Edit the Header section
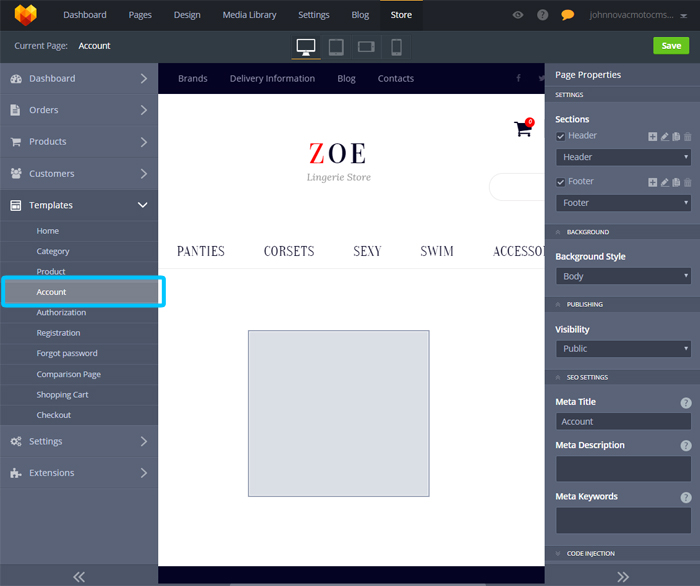Image resolution: width=700 pixels, height=586 pixels. (665, 137)
